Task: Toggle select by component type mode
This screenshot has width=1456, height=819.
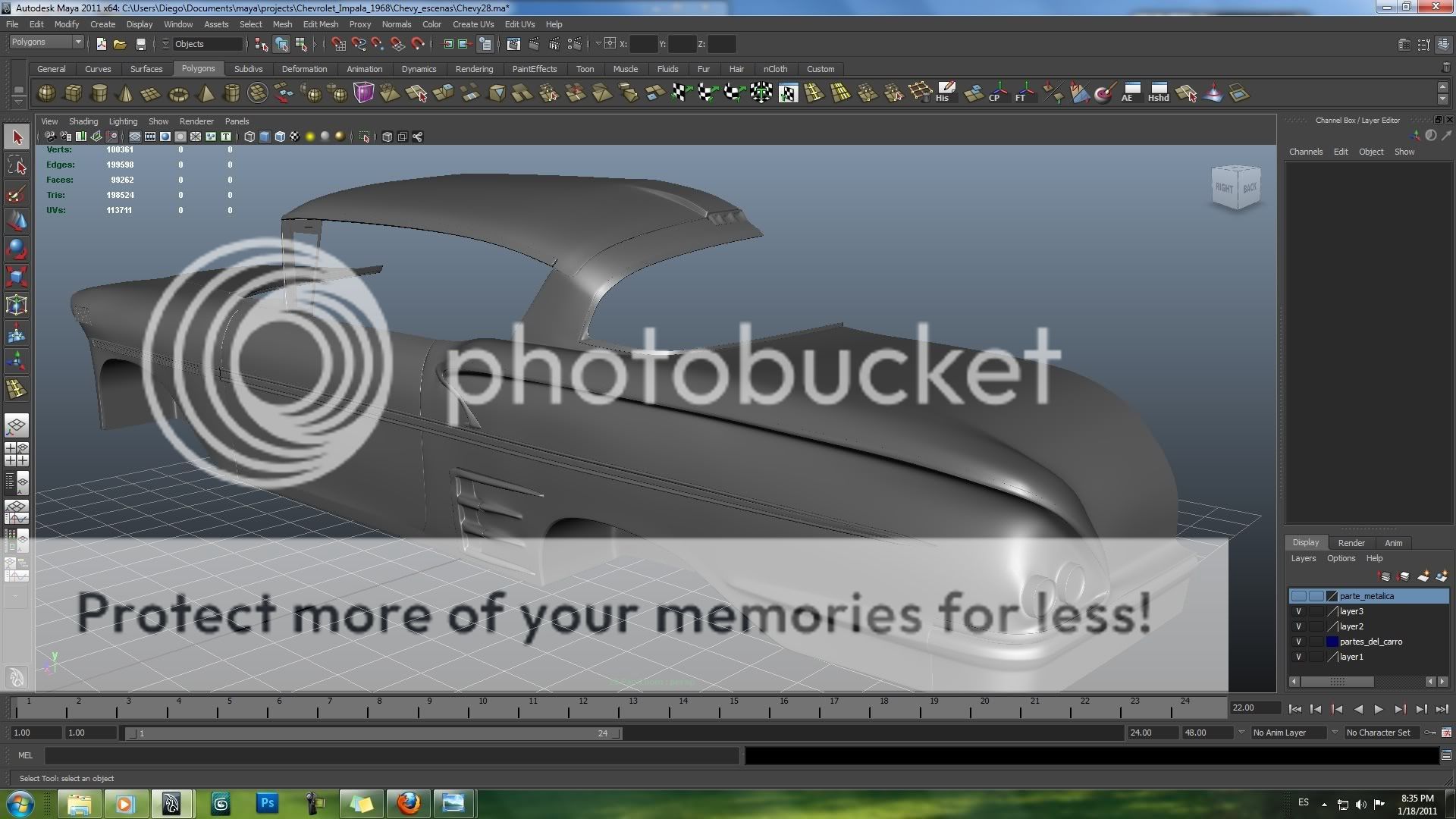Action: click(x=301, y=44)
